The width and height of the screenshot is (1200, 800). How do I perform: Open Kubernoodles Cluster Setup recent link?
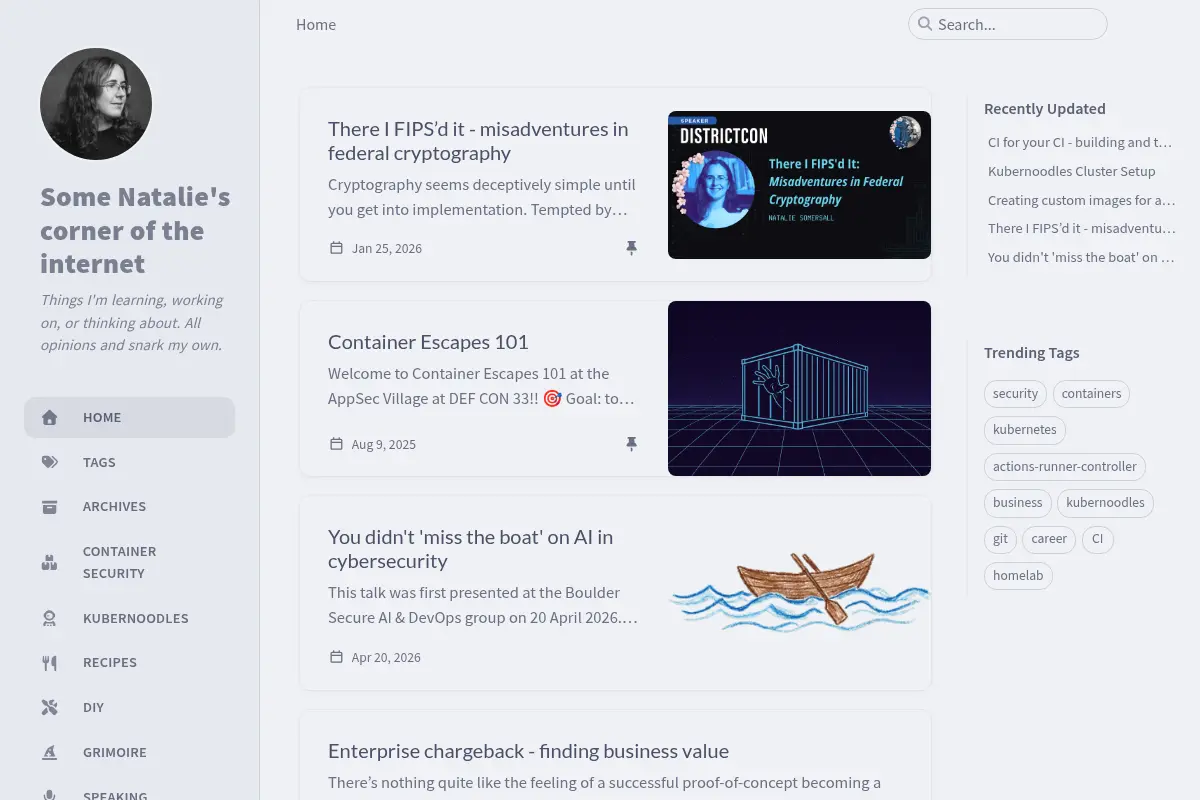point(1071,171)
